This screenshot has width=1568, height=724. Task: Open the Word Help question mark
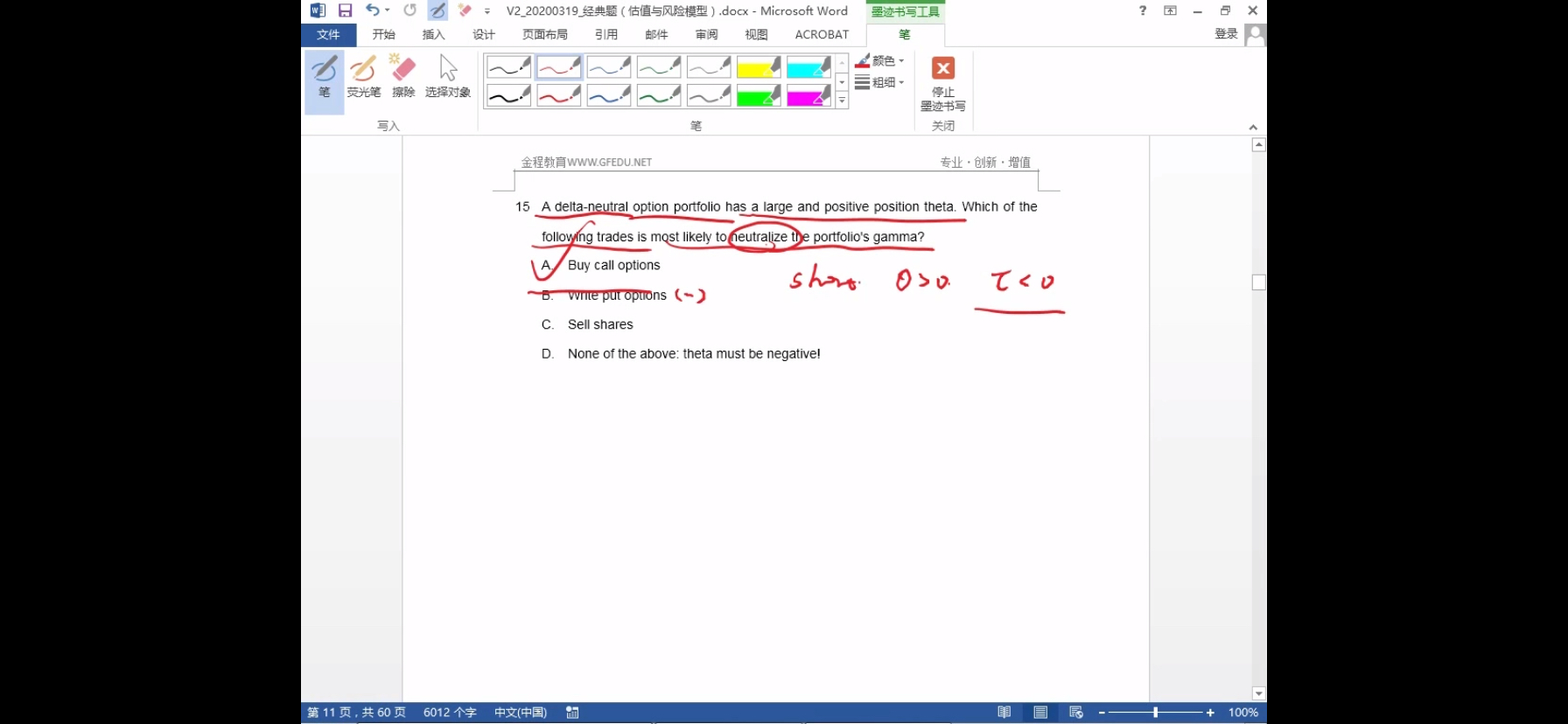pos(1142,10)
